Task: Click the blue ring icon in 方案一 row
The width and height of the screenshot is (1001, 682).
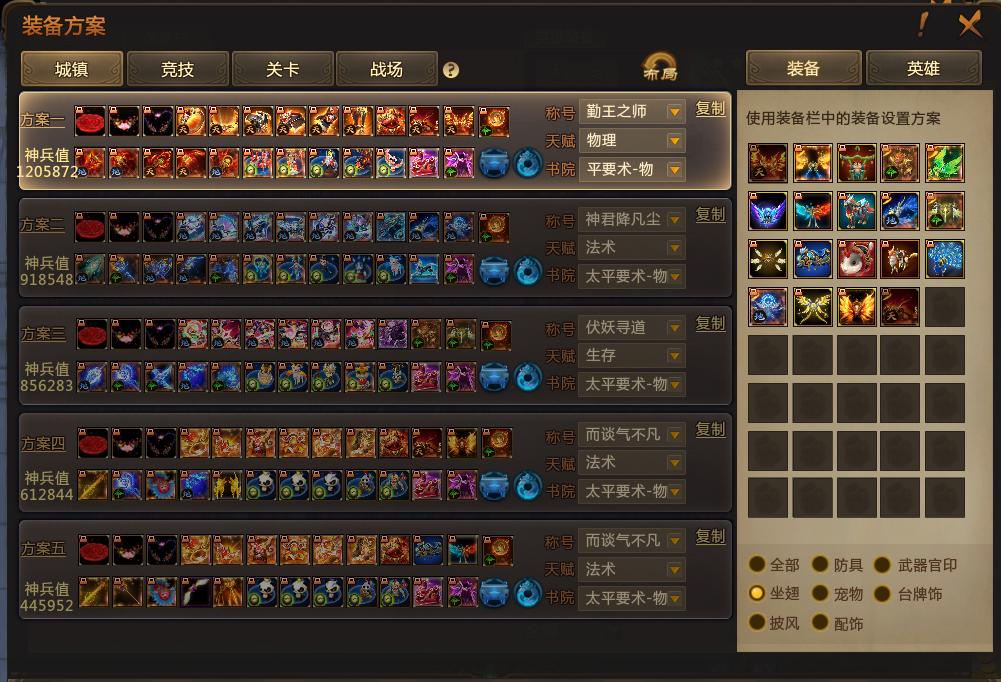Action: pos(528,163)
